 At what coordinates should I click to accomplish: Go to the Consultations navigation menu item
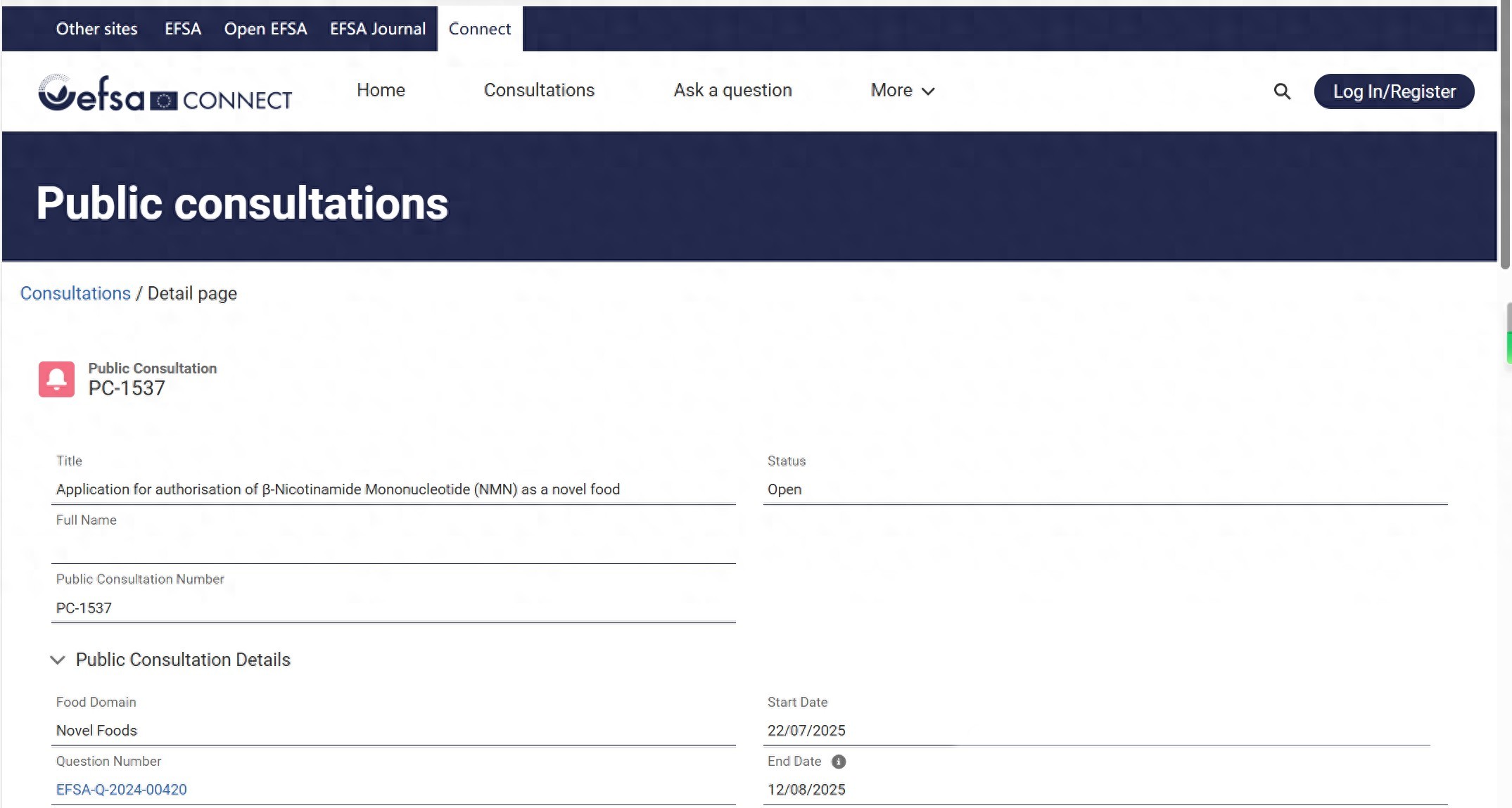[x=539, y=90]
